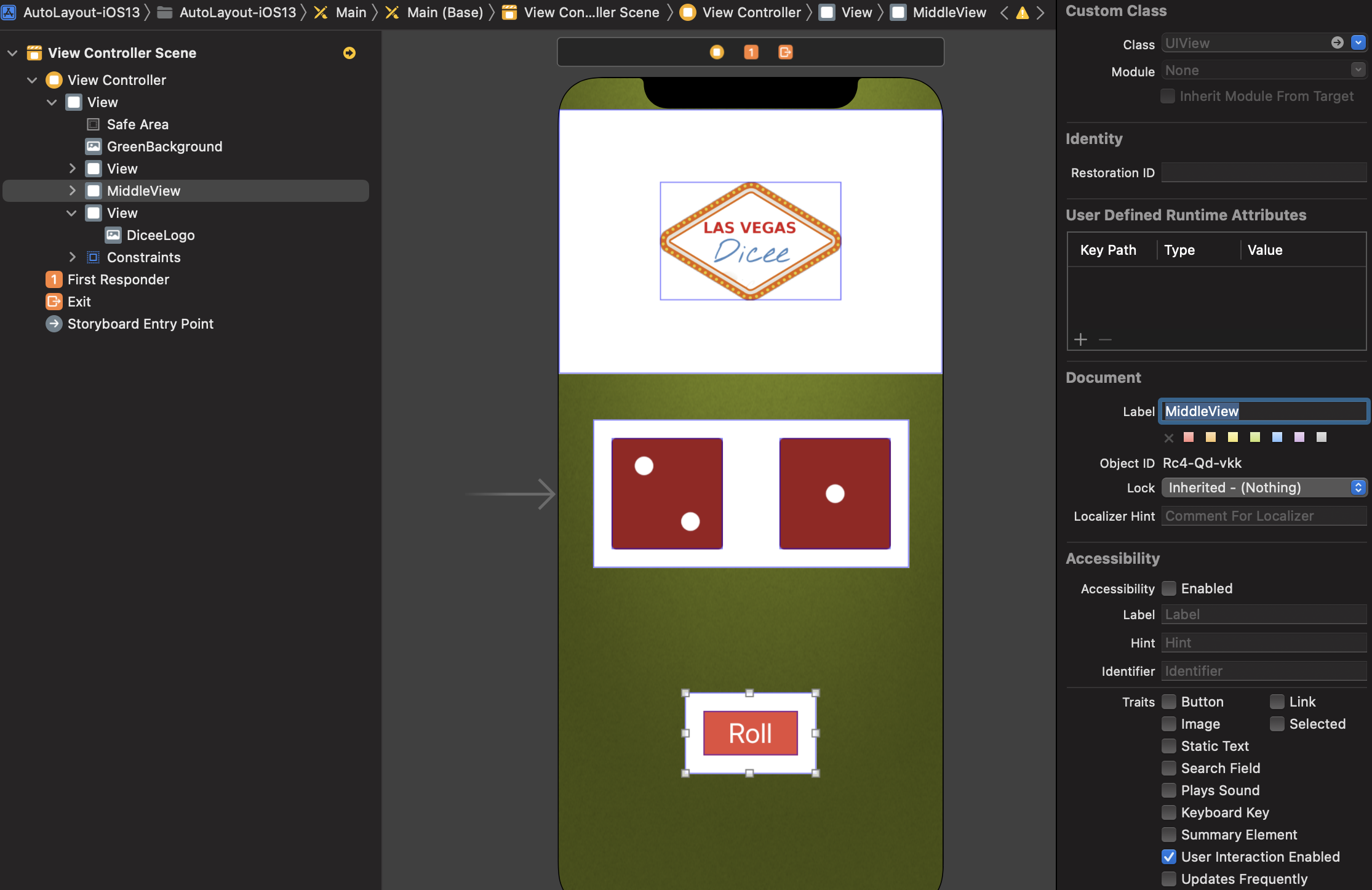The width and height of the screenshot is (1372, 890).
Task: Enable the Accessibility Enabled checkbox
Action: point(1168,588)
